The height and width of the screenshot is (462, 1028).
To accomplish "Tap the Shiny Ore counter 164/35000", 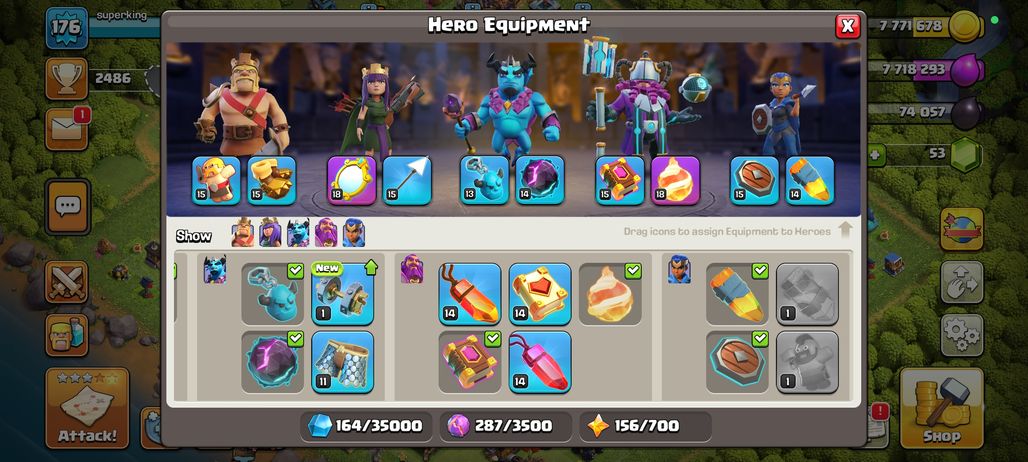I will point(366,426).
